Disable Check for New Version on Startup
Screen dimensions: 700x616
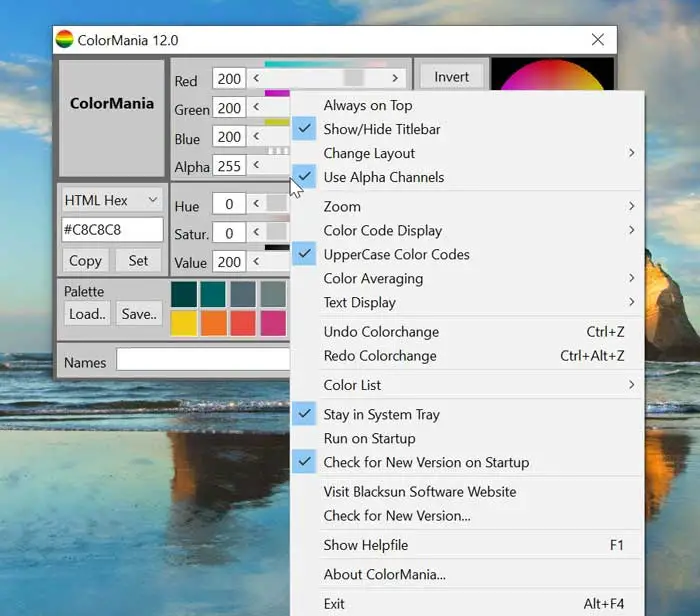[x=467, y=462]
